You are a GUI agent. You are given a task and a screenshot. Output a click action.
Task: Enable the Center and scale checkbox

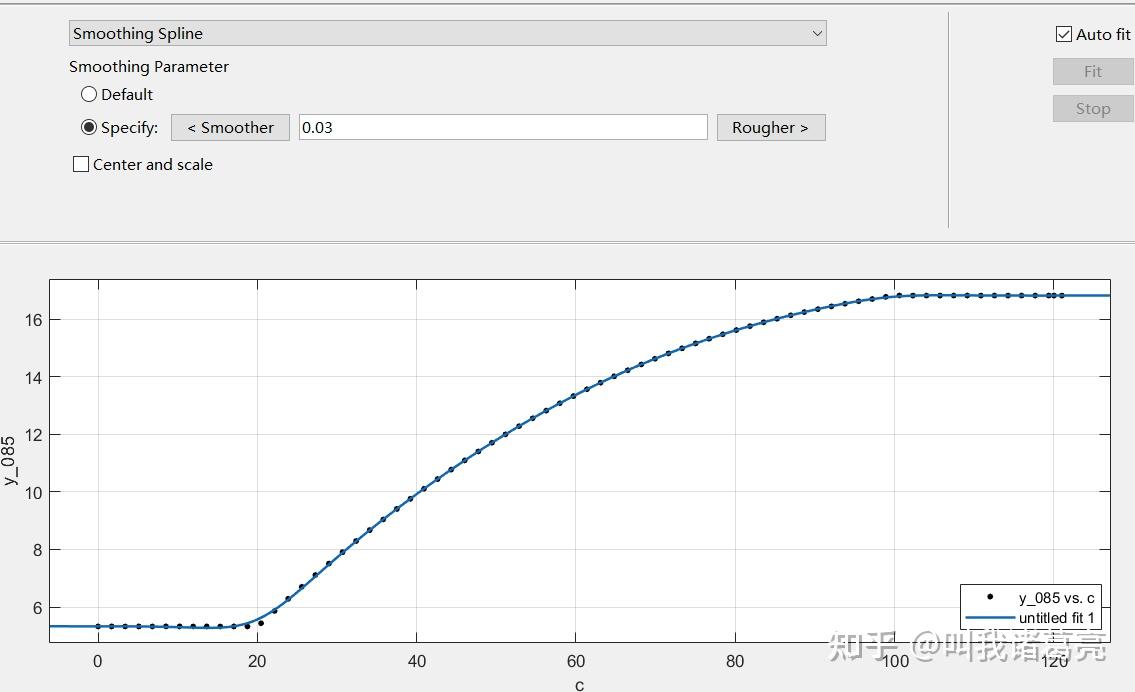click(79, 164)
